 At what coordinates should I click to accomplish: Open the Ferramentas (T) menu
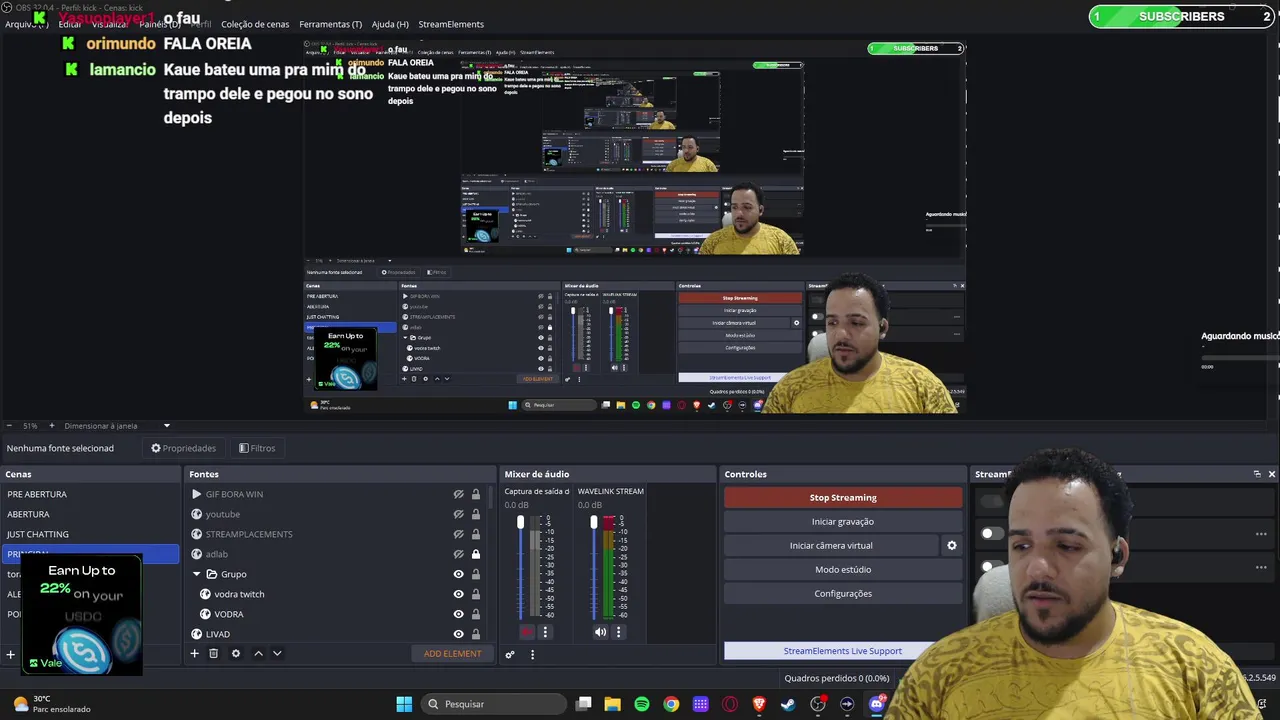pos(331,24)
